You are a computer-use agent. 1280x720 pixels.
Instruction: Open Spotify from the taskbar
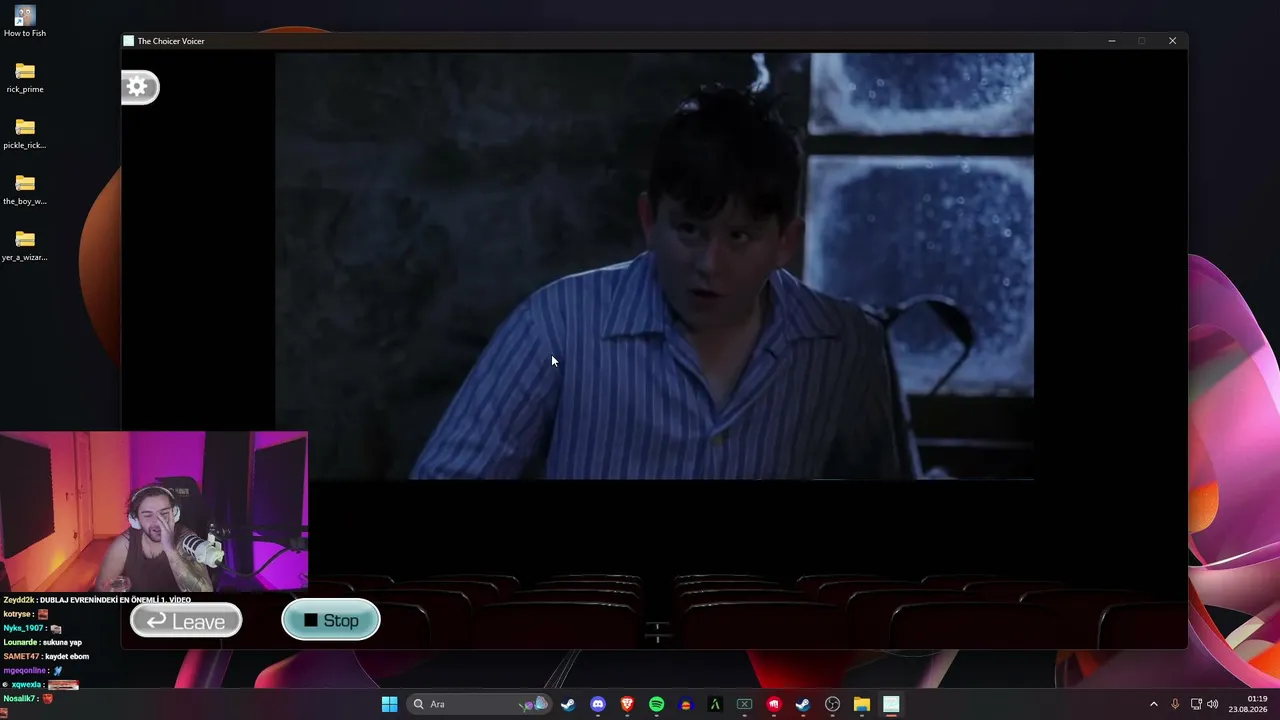(x=656, y=704)
